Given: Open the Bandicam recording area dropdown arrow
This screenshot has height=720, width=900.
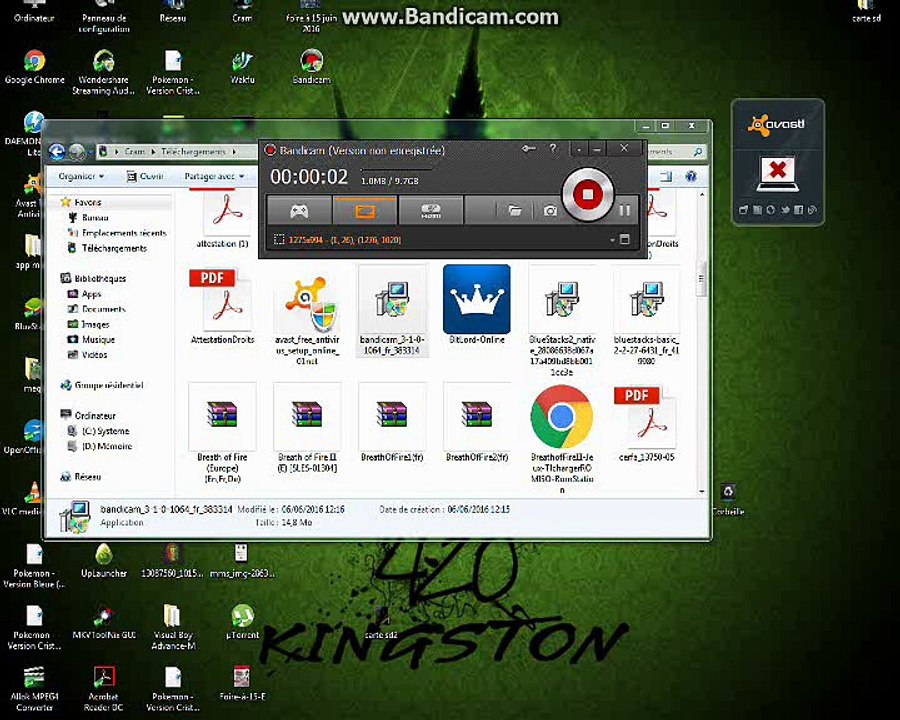Looking at the screenshot, I should click(x=612, y=240).
